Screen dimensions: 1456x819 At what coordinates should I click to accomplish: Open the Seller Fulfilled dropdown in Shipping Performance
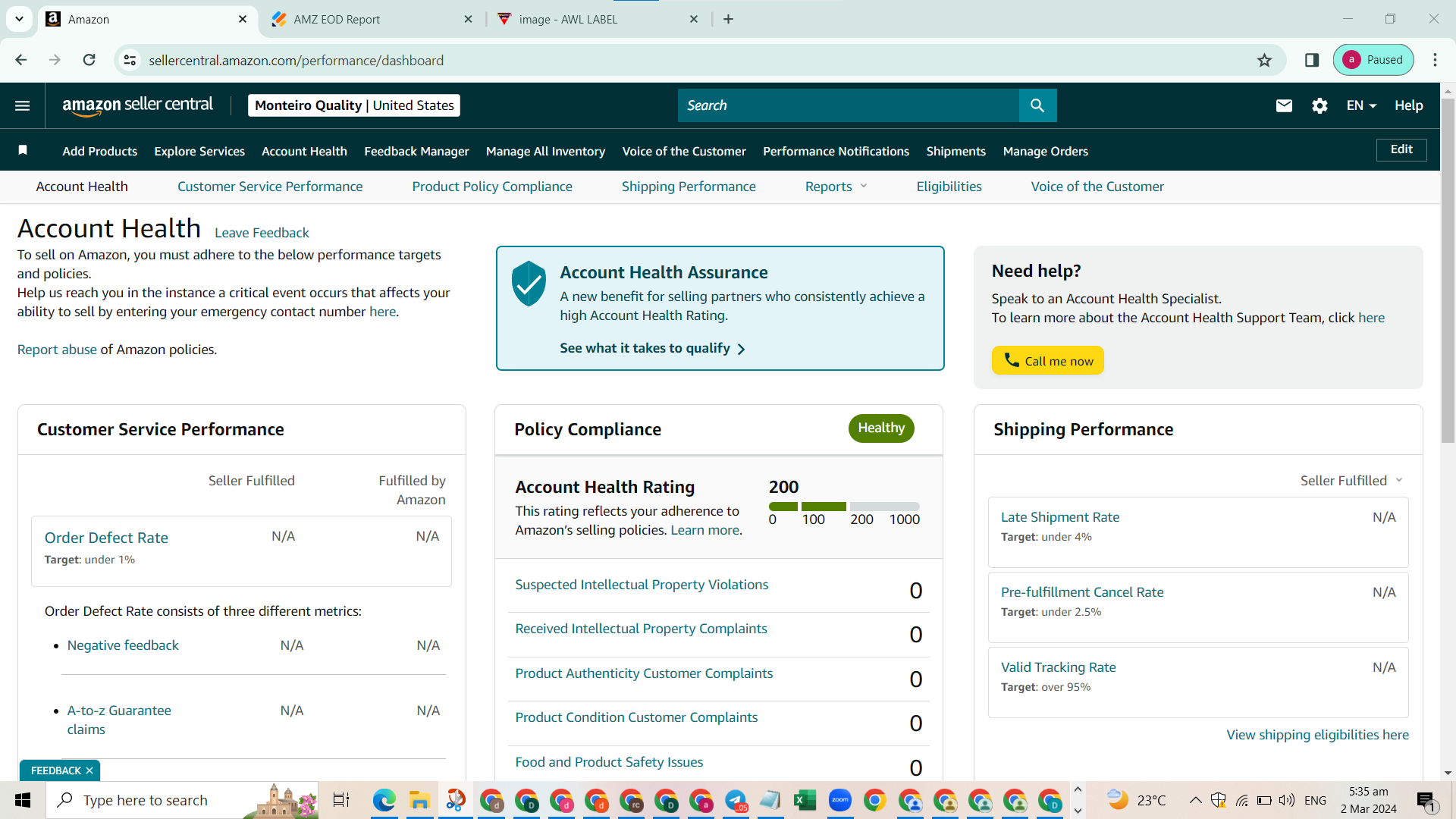point(1351,481)
